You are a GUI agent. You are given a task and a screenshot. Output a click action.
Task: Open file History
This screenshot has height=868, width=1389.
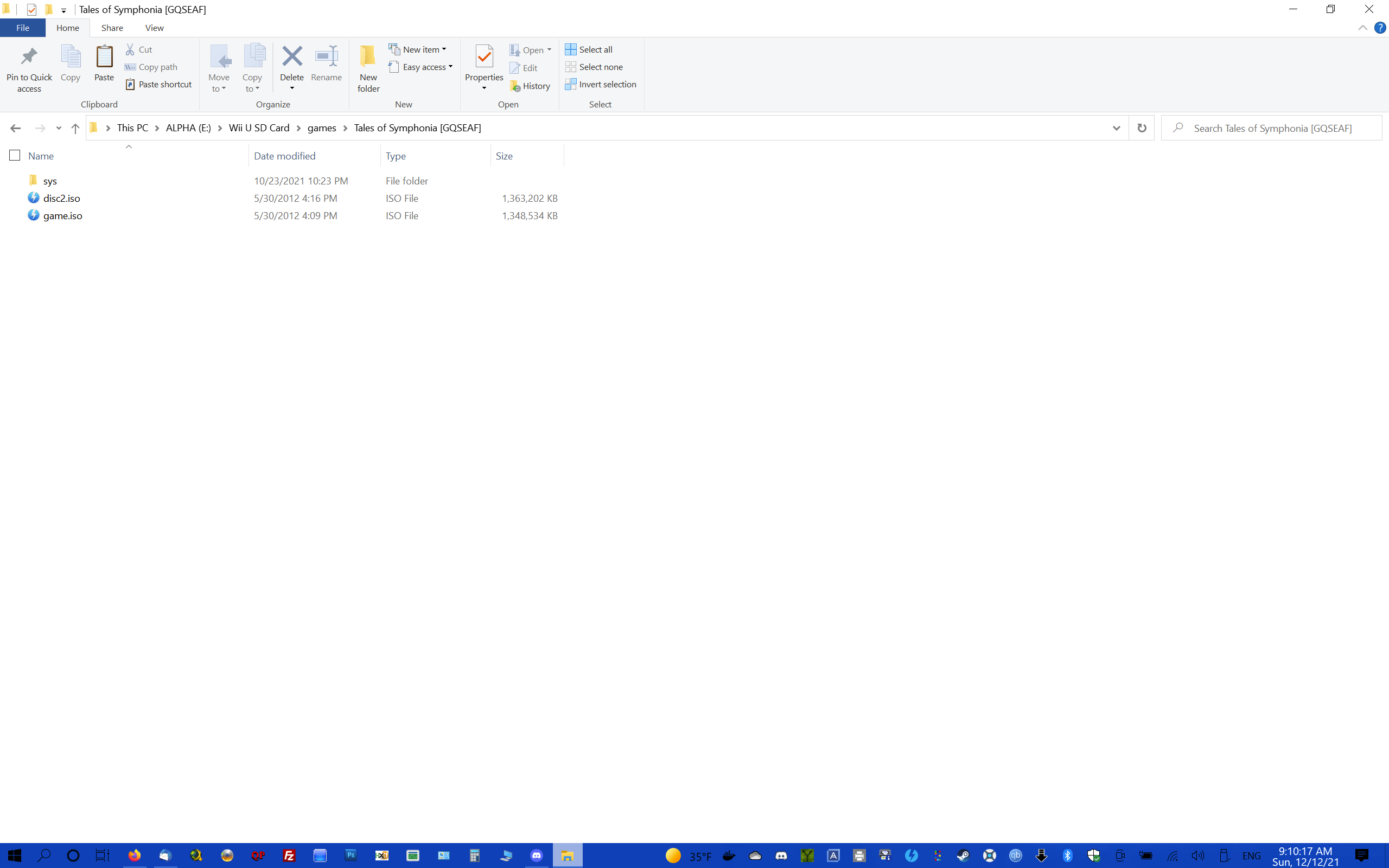click(x=530, y=86)
